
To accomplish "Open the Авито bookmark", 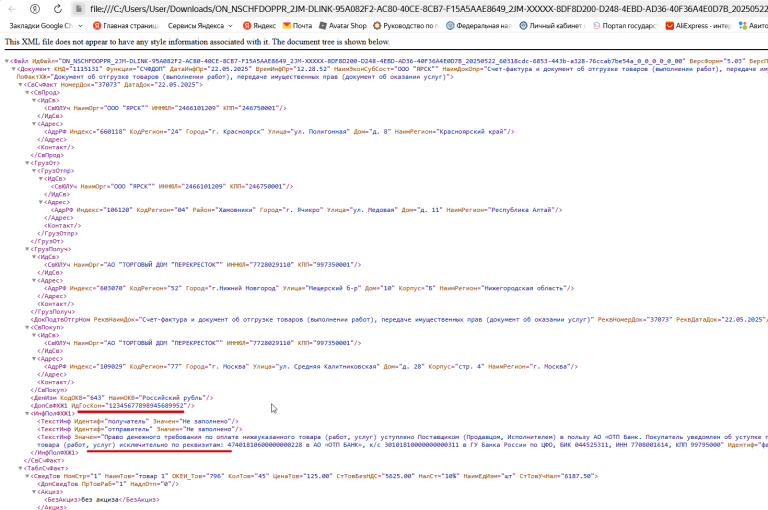I will 753,25.
